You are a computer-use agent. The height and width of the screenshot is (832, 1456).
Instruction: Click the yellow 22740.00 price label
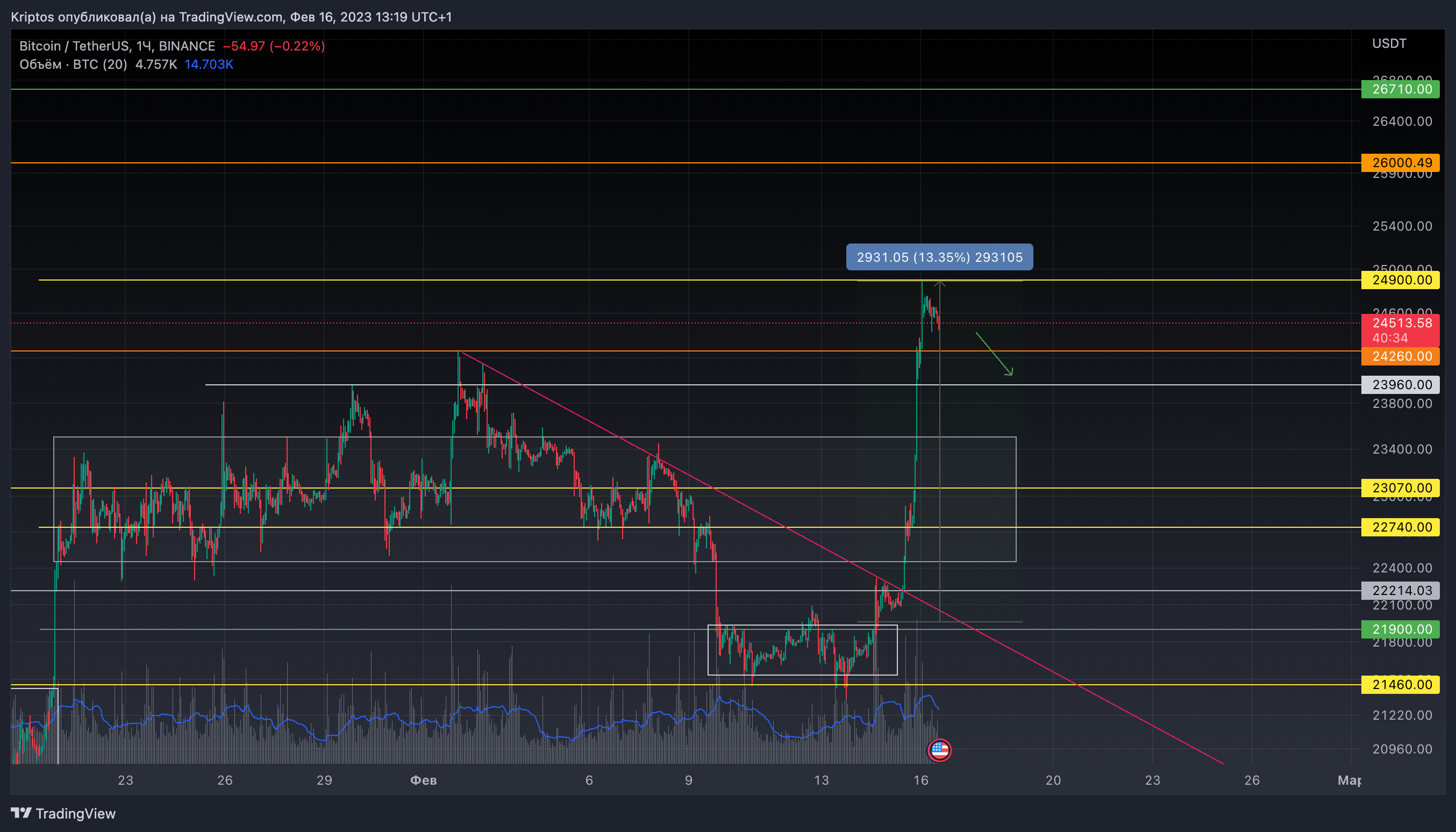coord(1400,527)
